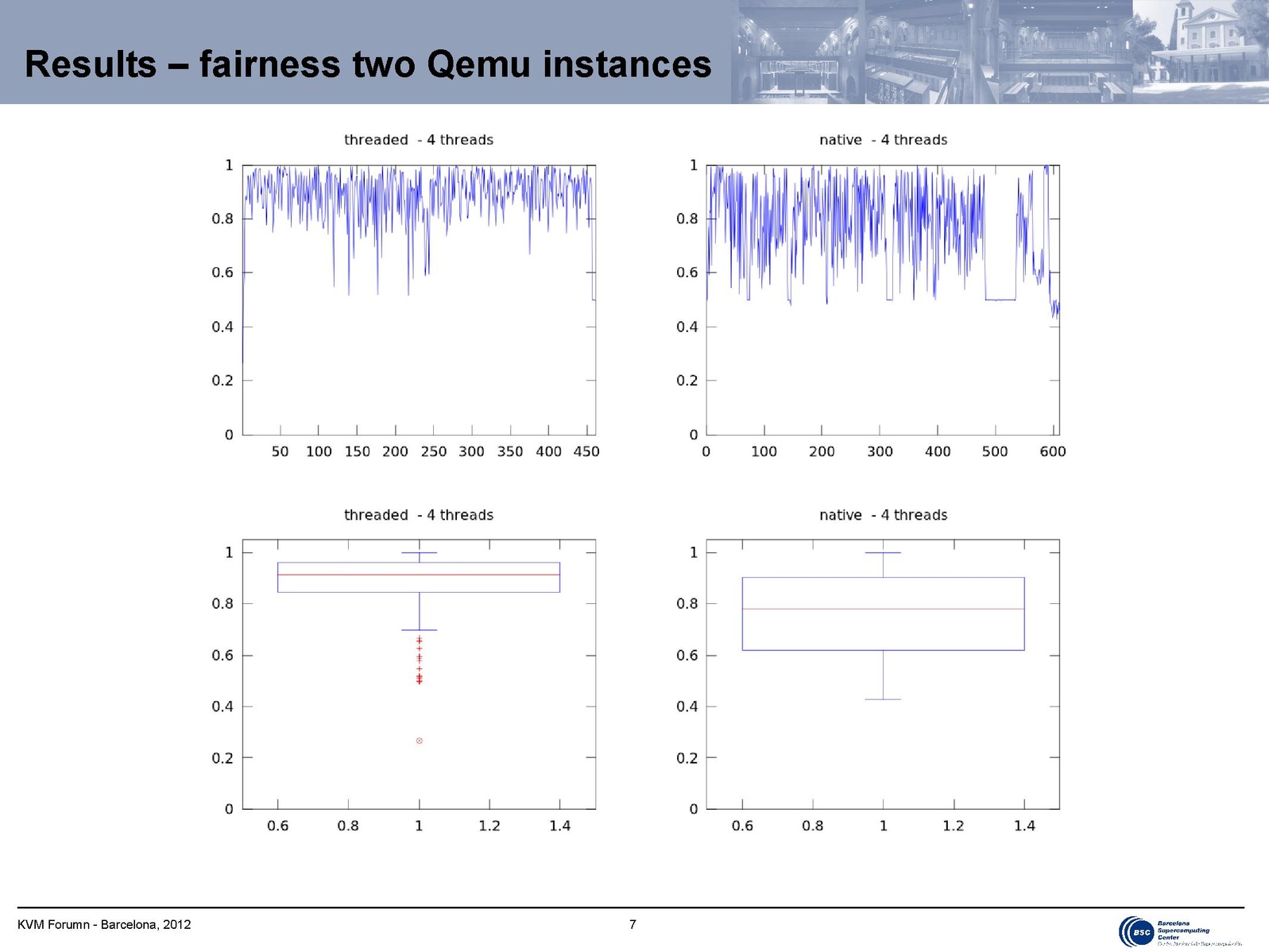Click the red plus outlier cluster in threaded box plot
The width and height of the screenshot is (1269, 952).
pos(420,660)
